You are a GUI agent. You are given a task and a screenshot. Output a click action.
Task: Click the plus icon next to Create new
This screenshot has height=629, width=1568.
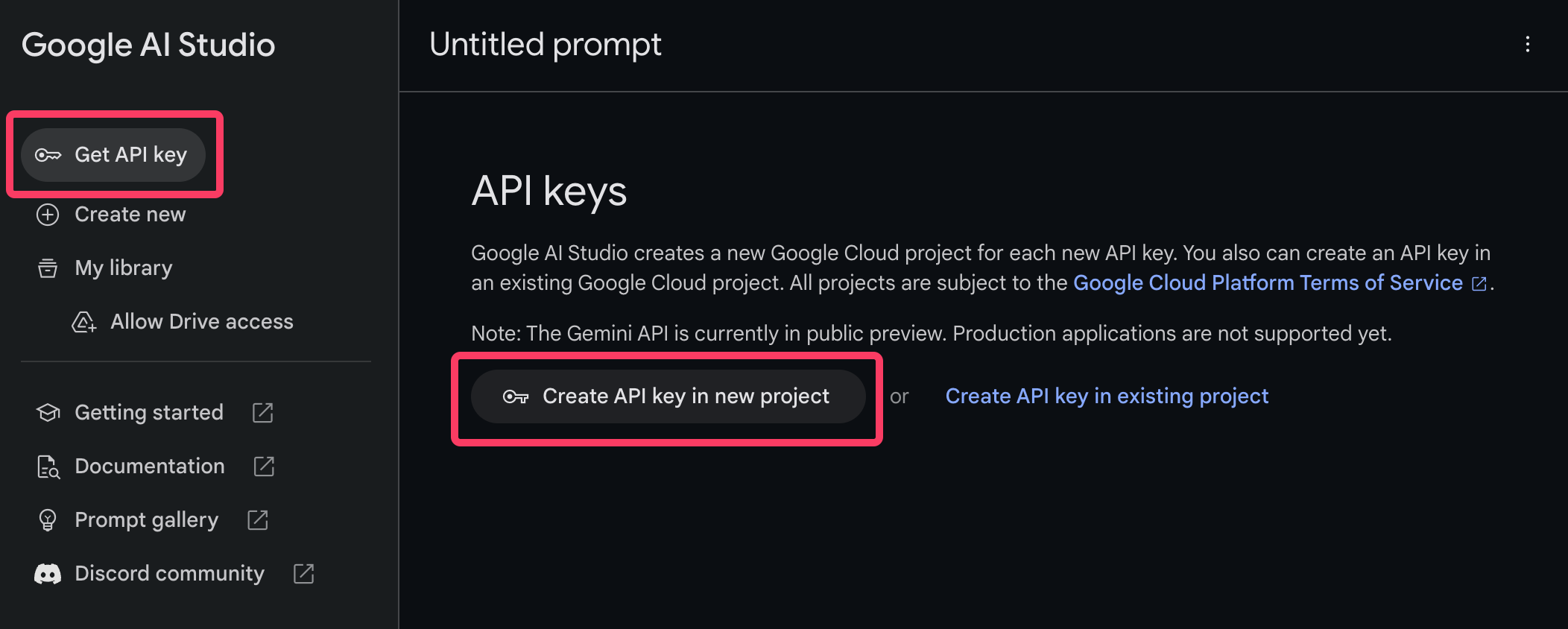point(48,215)
